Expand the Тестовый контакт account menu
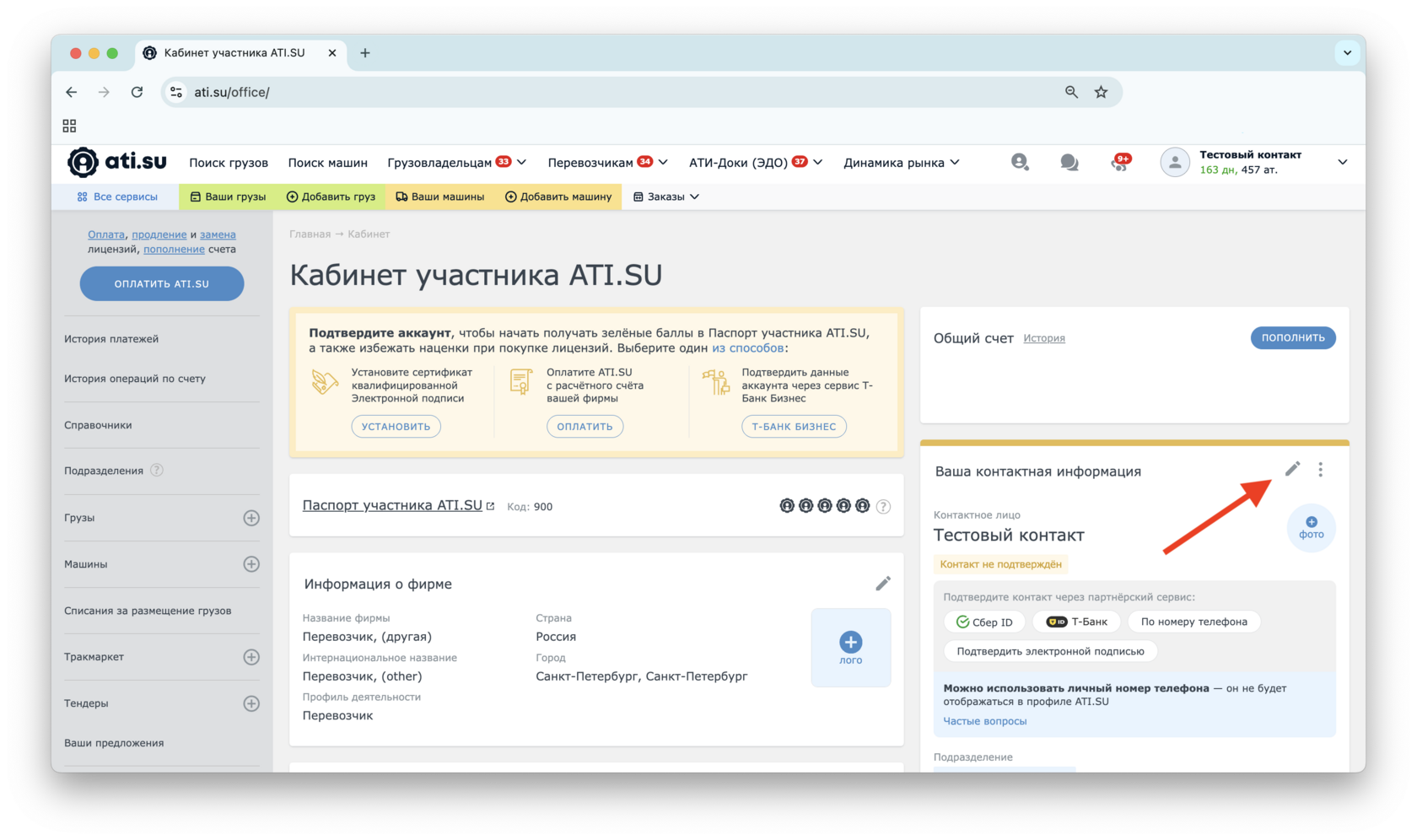The width and height of the screenshot is (1417, 840). (1342, 162)
